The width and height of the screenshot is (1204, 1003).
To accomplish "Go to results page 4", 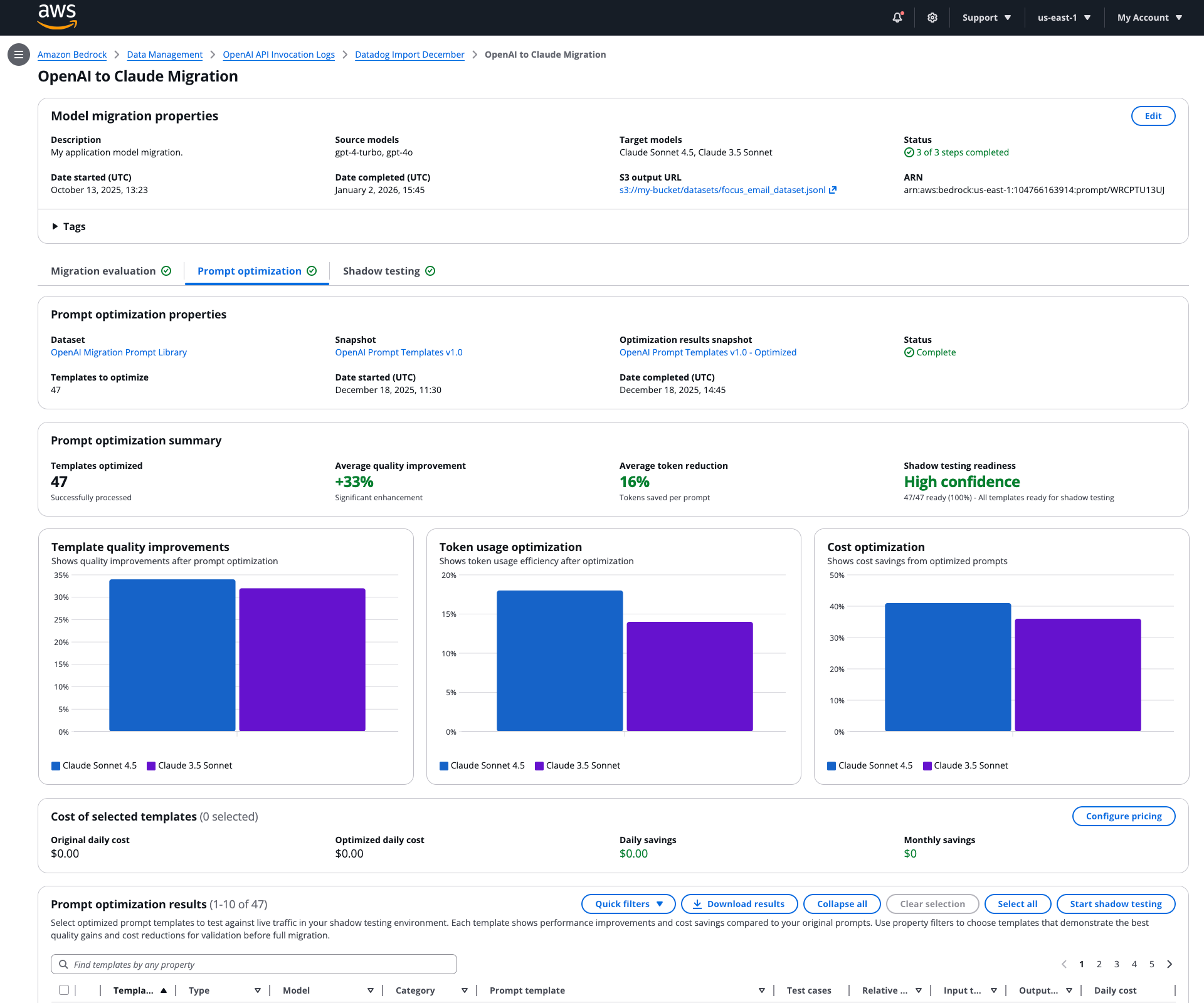I will pos(1134,964).
